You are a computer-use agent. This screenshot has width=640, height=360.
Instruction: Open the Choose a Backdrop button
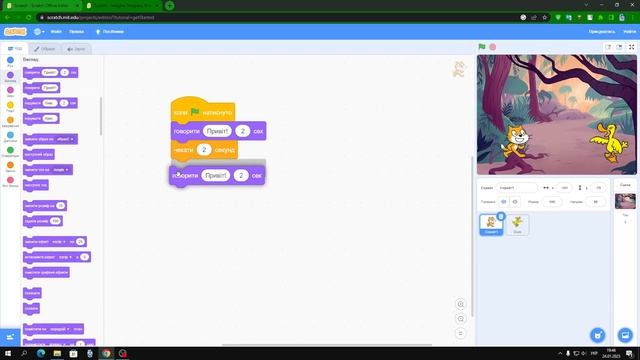(625, 335)
